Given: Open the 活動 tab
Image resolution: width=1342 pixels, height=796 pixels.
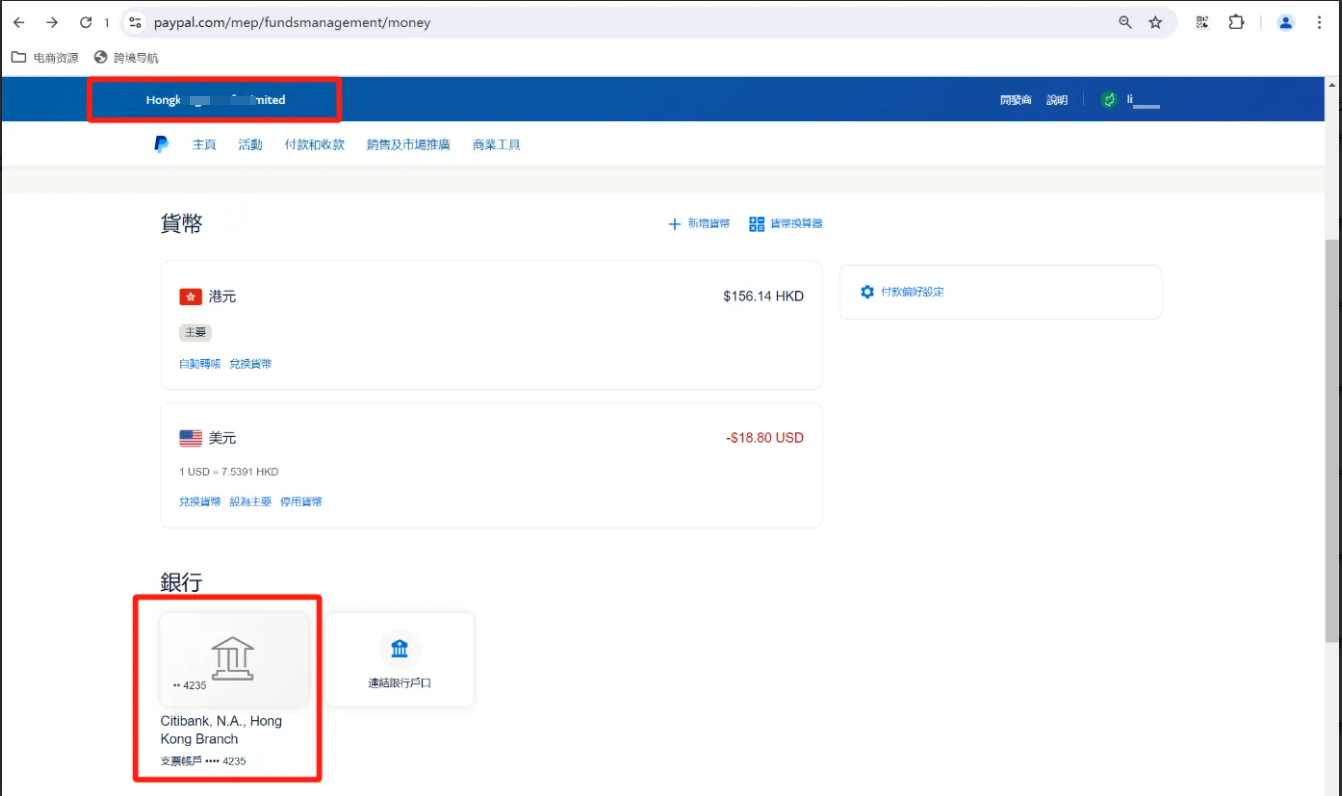Looking at the screenshot, I should pyautogui.click(x=250, y=145).
